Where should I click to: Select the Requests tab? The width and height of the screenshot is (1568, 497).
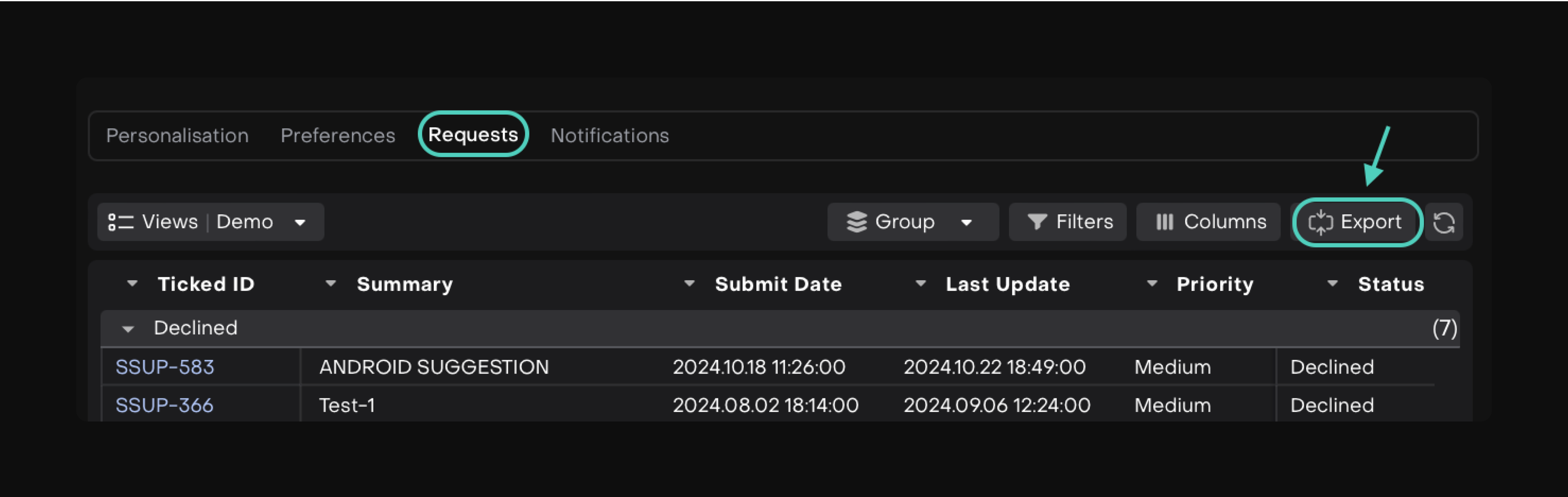473,134
